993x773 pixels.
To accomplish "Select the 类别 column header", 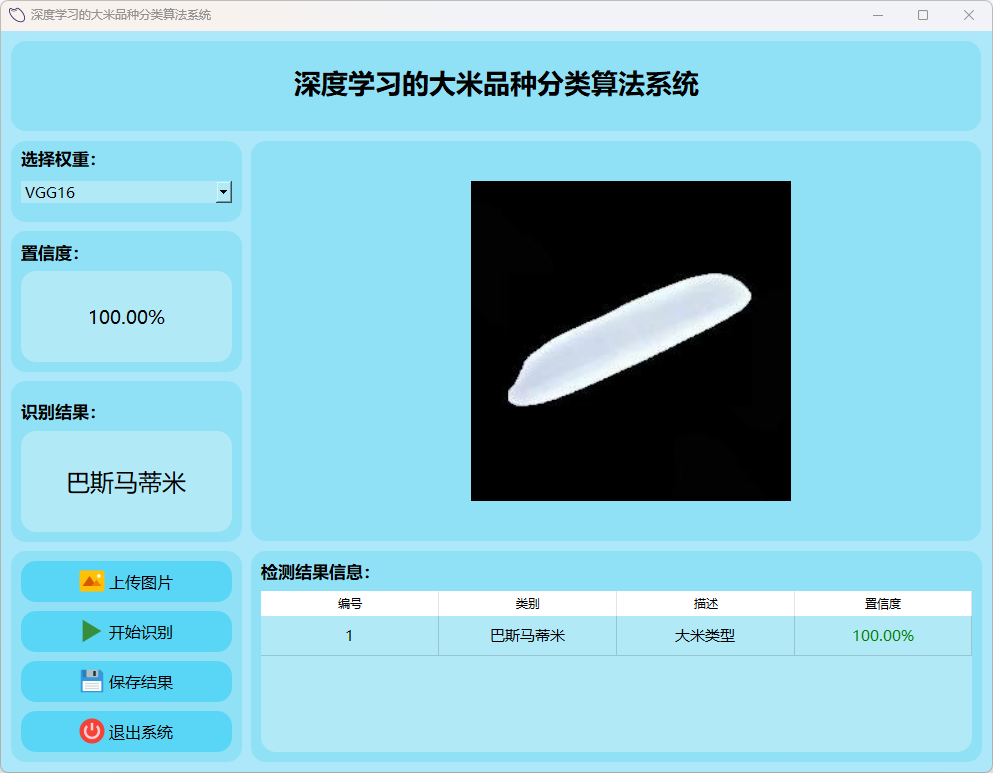I will coord(527,604).
